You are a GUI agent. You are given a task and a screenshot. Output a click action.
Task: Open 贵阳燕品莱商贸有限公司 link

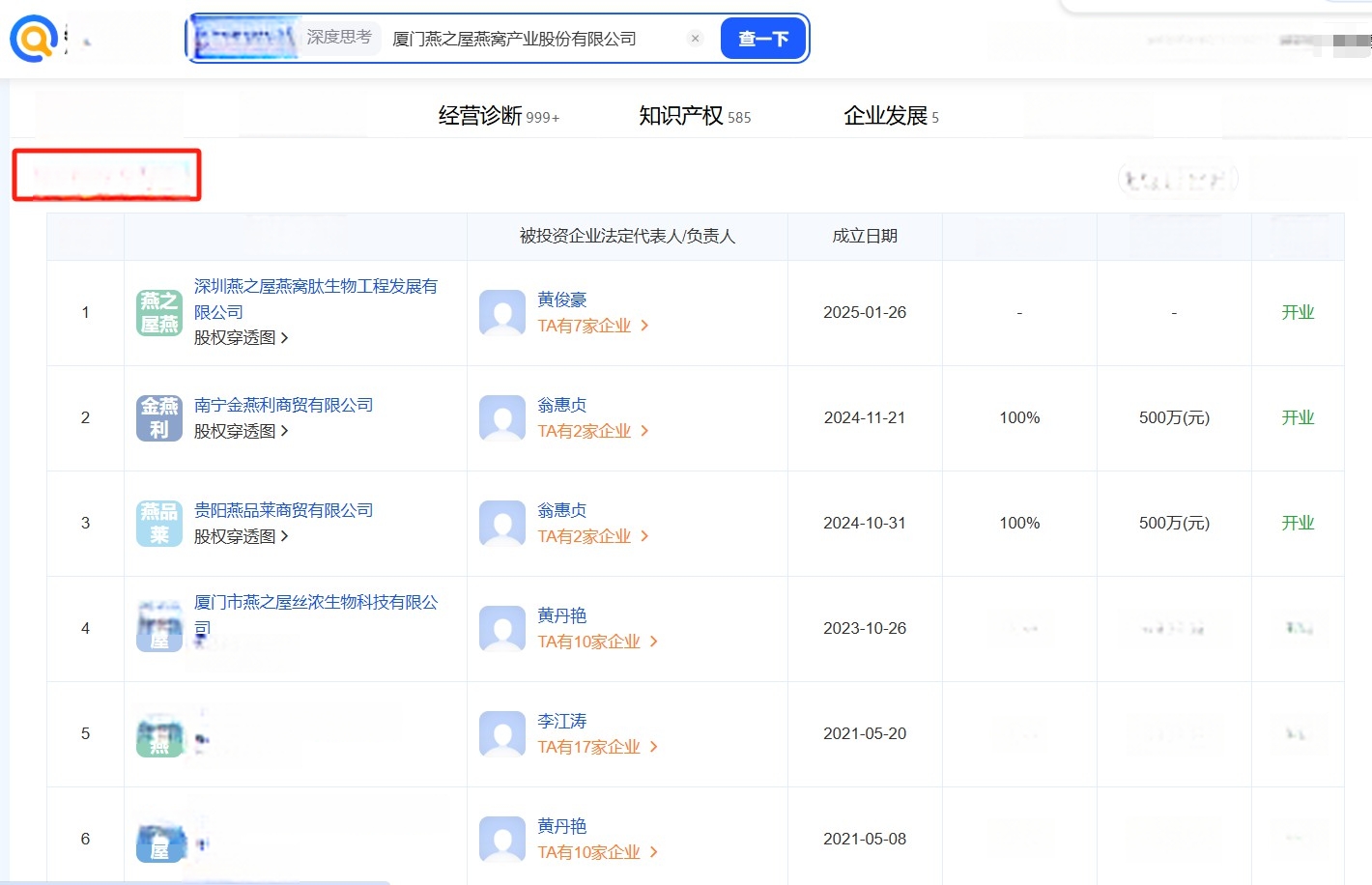click(x=283, y=510)
